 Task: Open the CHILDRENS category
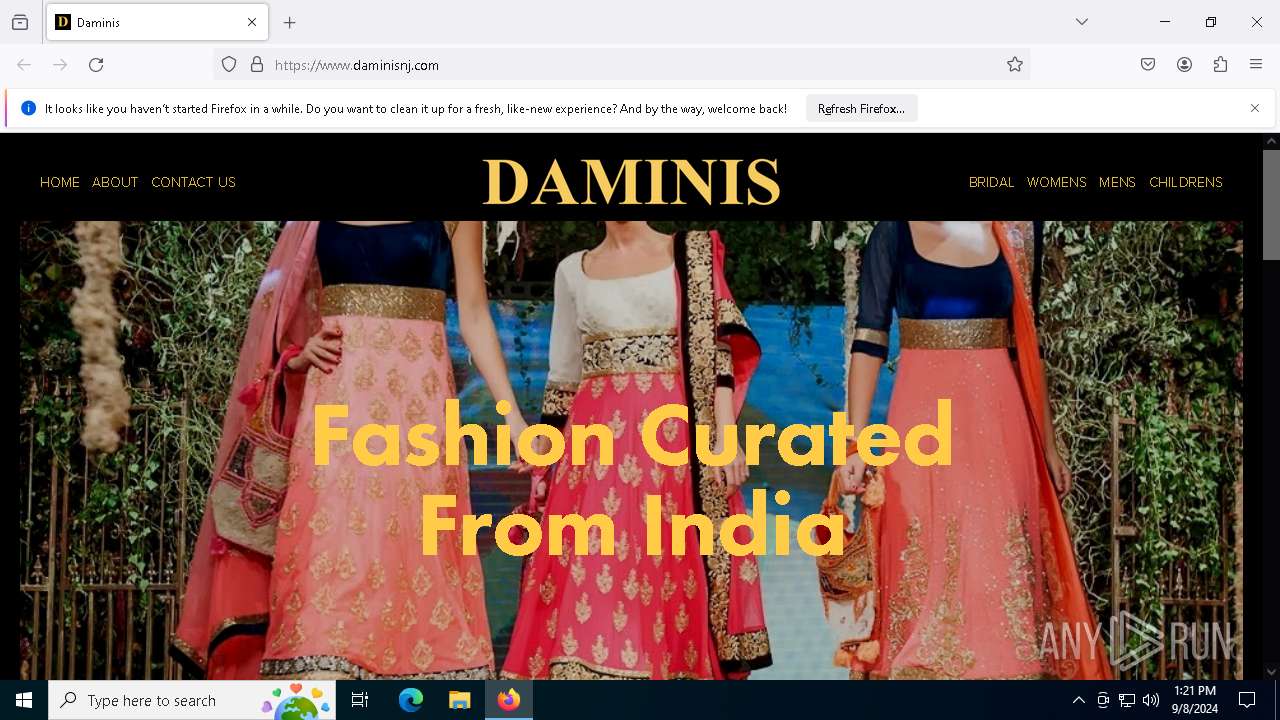point(1186,182)
